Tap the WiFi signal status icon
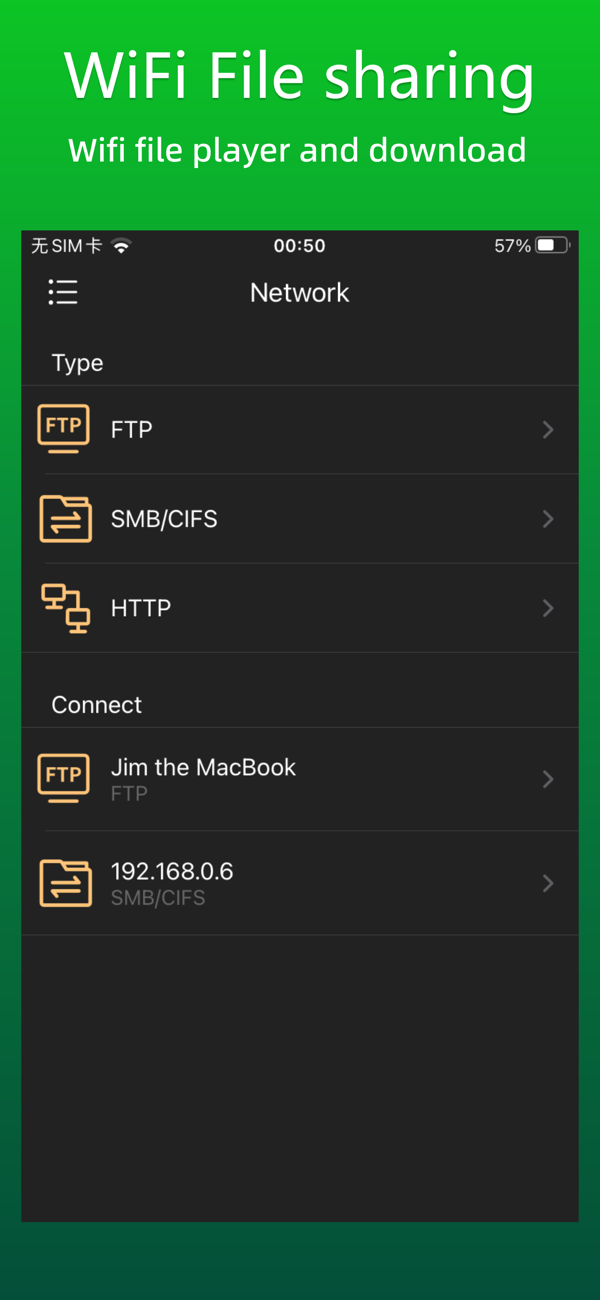Screen dimensions: 600x1300 click(122, 246)
